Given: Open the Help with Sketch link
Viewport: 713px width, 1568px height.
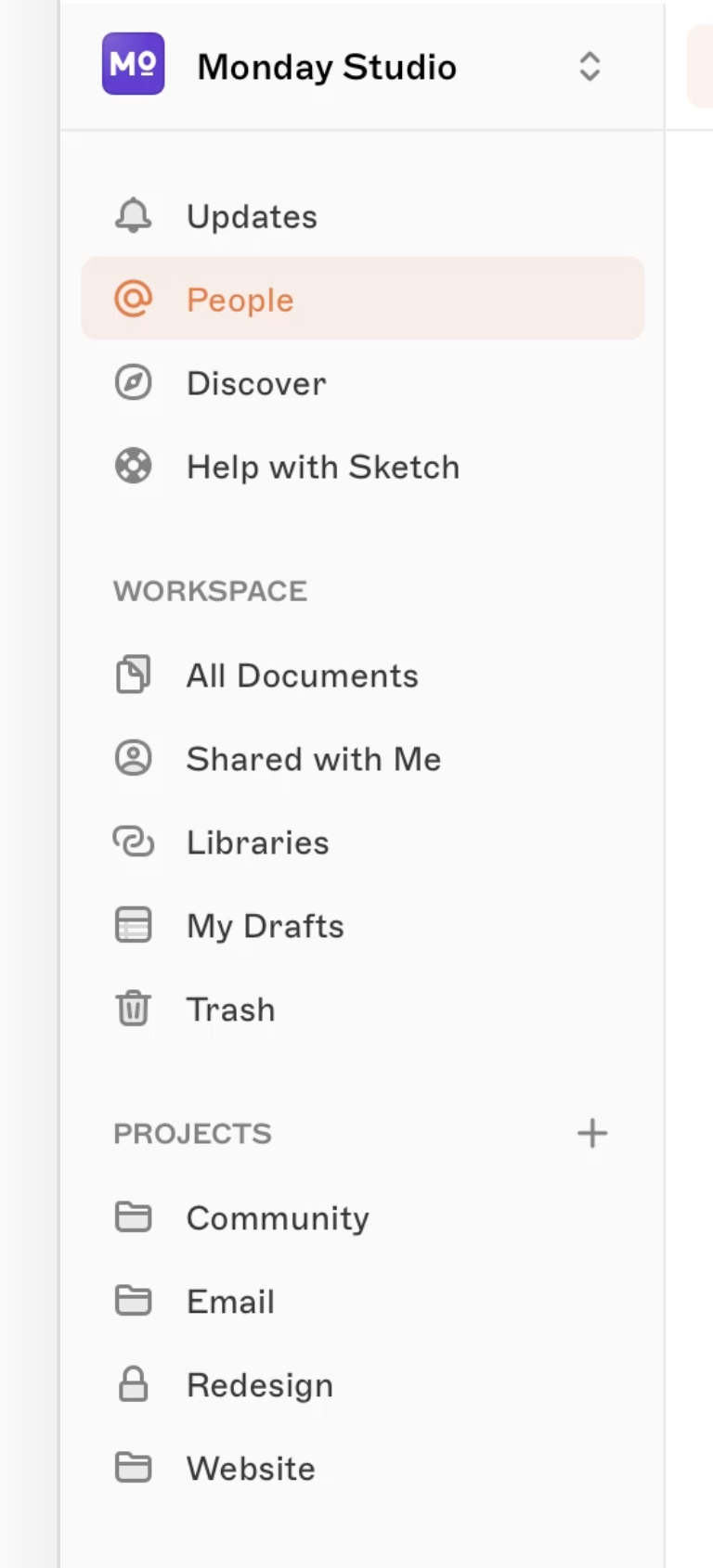Looking at the screenshot, I should pyautogui.click(x=323, y=467).
